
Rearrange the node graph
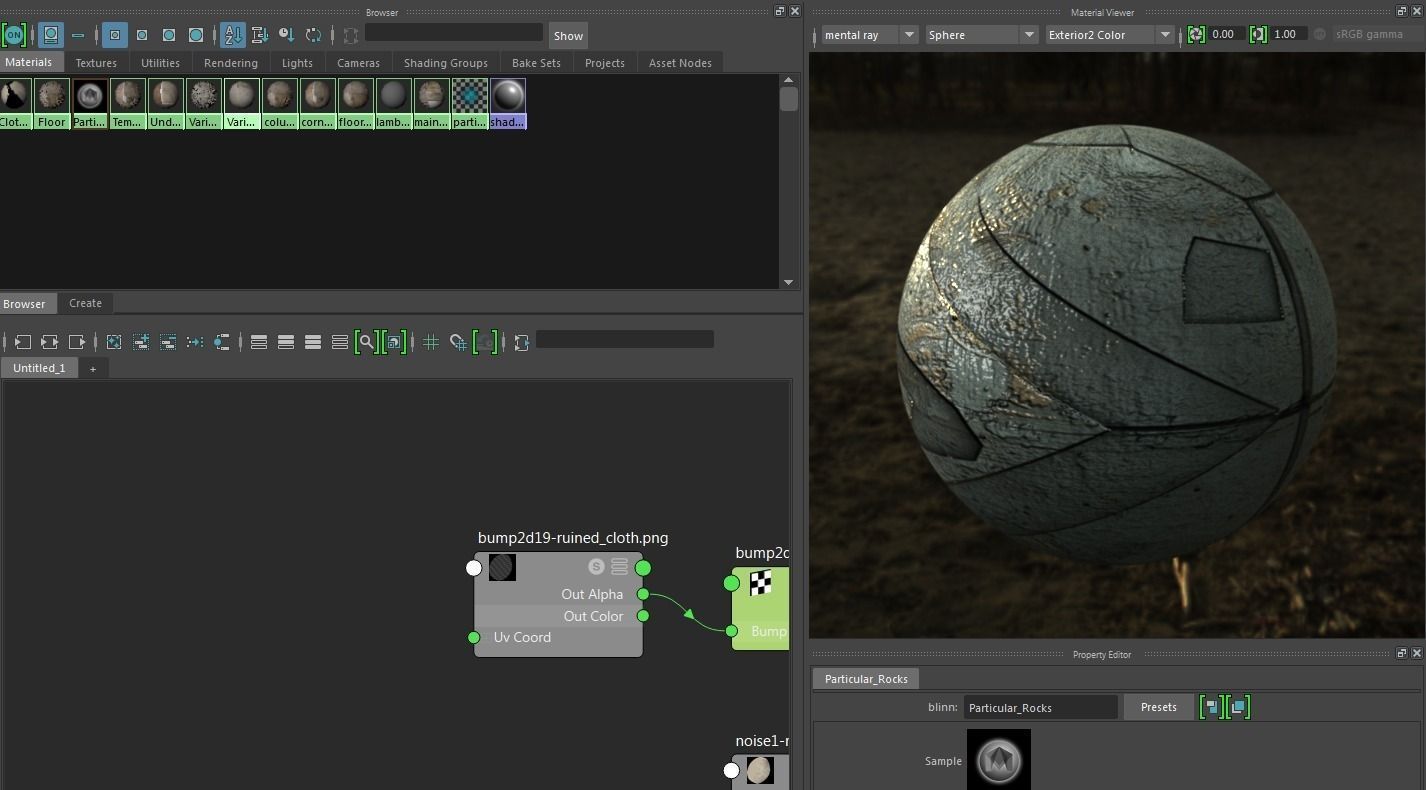(195, 342)
